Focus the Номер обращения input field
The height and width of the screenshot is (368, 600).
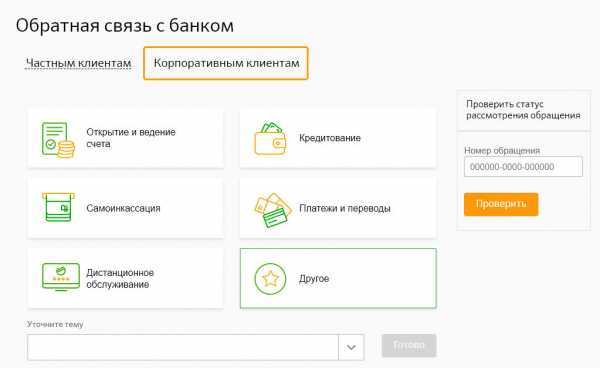[x=523, y=167]
